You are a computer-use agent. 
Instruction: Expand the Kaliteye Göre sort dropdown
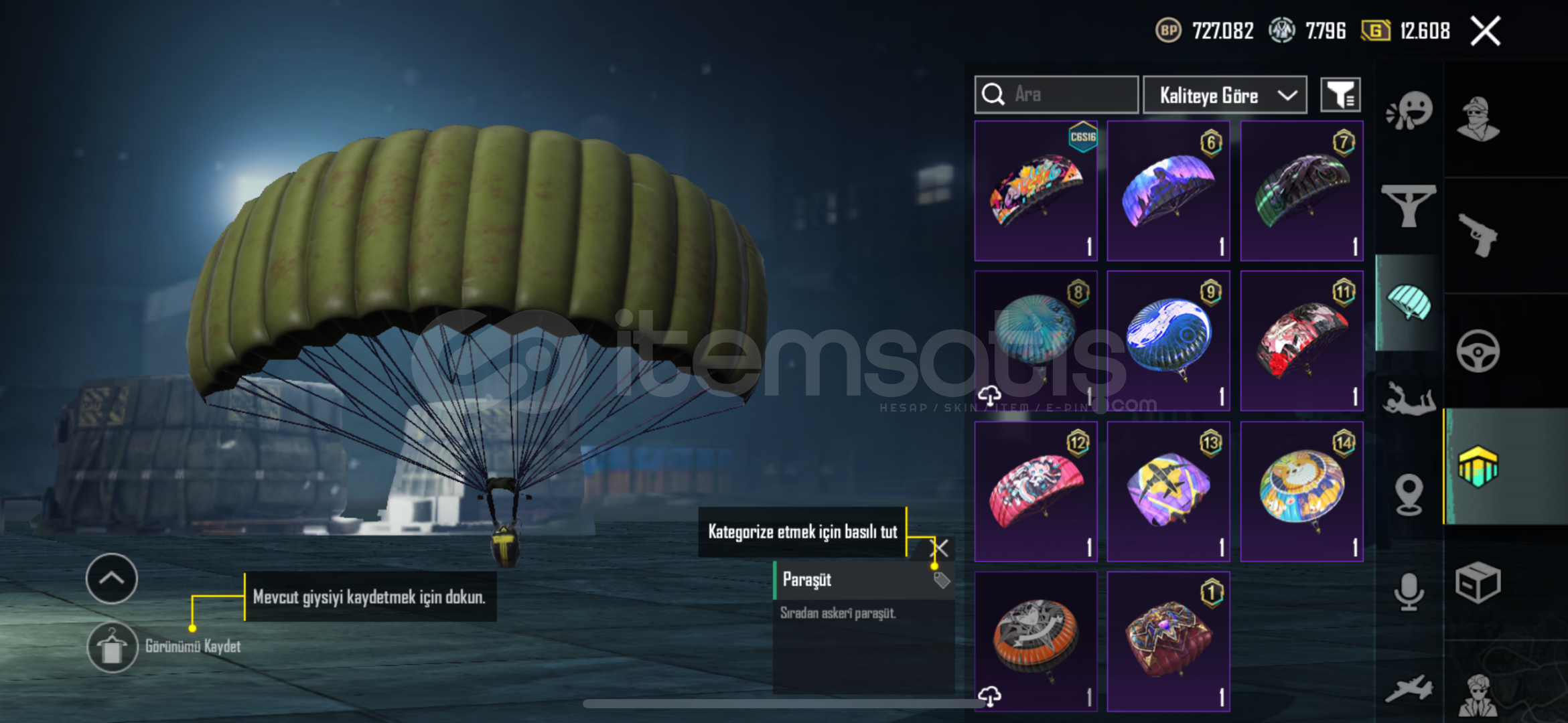click(x=1224, y=95)
